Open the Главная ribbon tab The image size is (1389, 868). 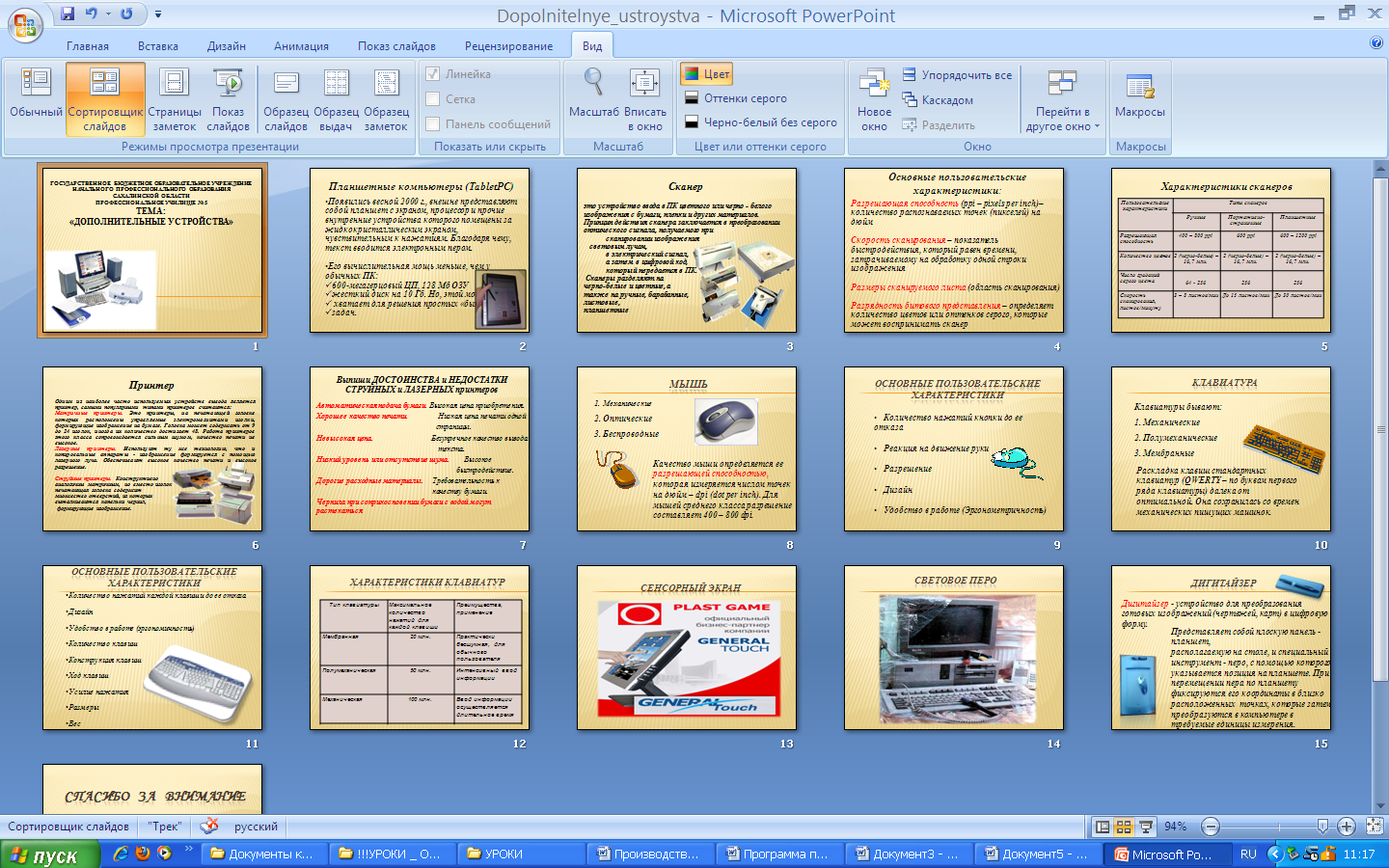88,45
